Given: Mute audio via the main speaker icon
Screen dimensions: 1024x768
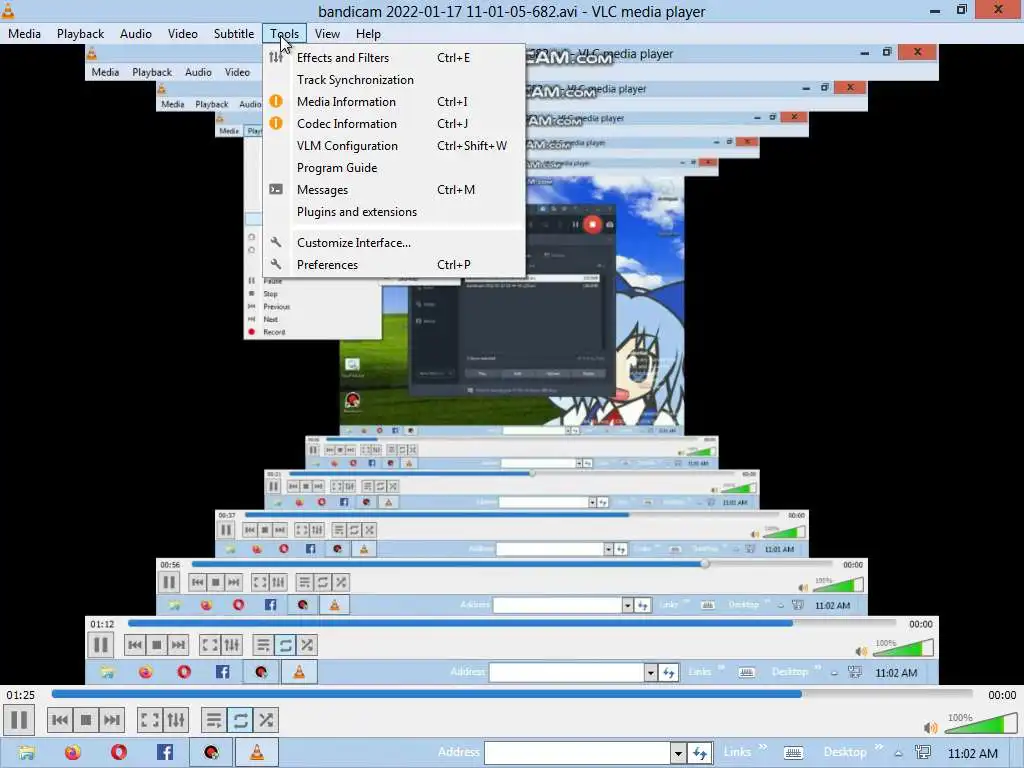Looking at the screenshot, I should click(x=931, y=727).
